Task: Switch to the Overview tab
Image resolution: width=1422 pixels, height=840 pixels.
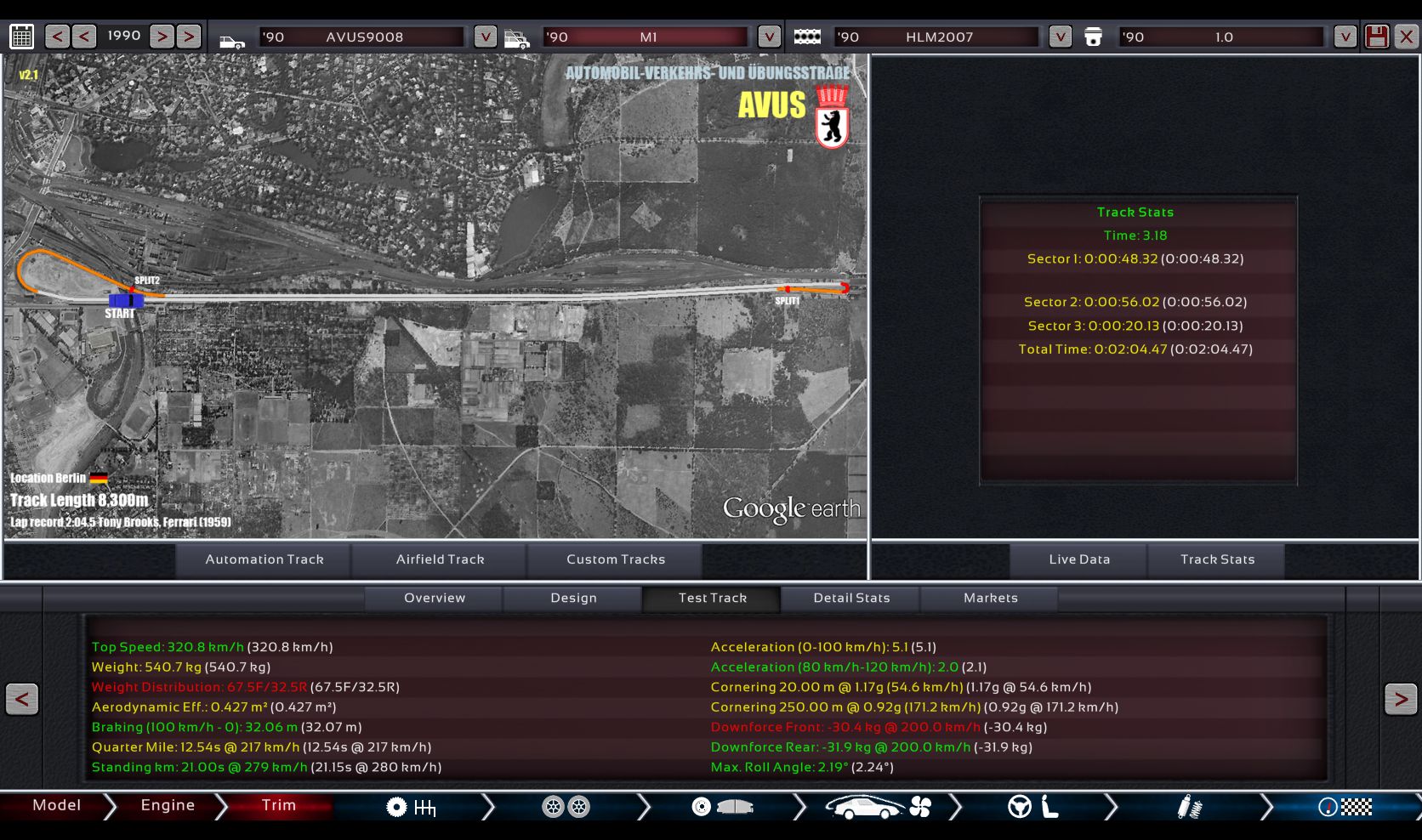Action: [x=435, y=599]
